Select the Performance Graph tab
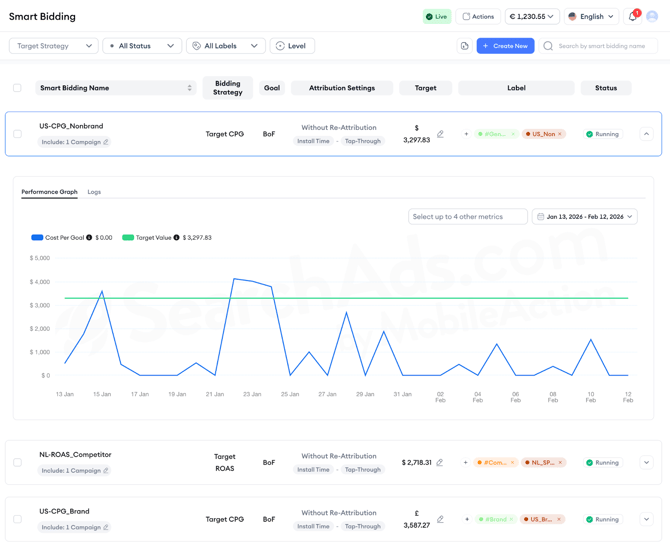670x546 pixels. (x=49, y=192)
